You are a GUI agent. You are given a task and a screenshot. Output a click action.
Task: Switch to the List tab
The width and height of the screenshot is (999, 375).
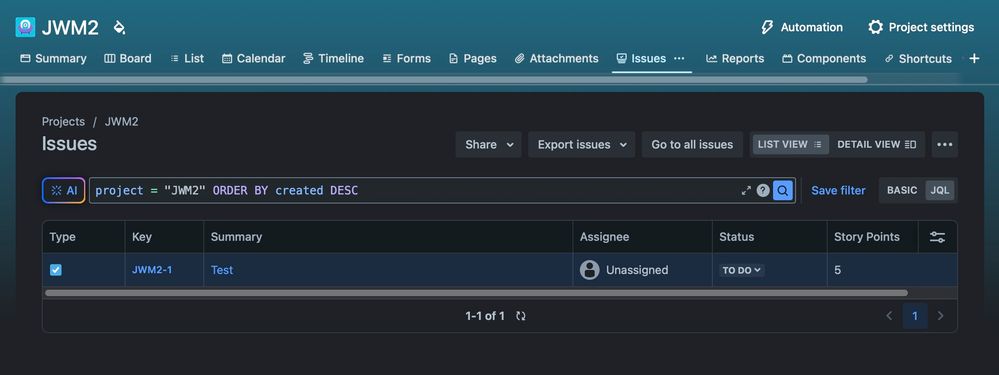pyautogui.click(x=187, y=59)
